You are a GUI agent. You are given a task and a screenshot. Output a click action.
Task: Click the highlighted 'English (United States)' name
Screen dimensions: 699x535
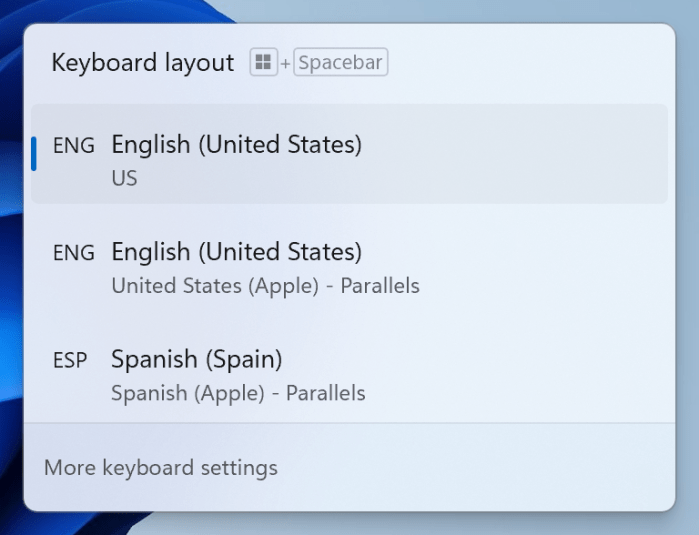point(236,145)
